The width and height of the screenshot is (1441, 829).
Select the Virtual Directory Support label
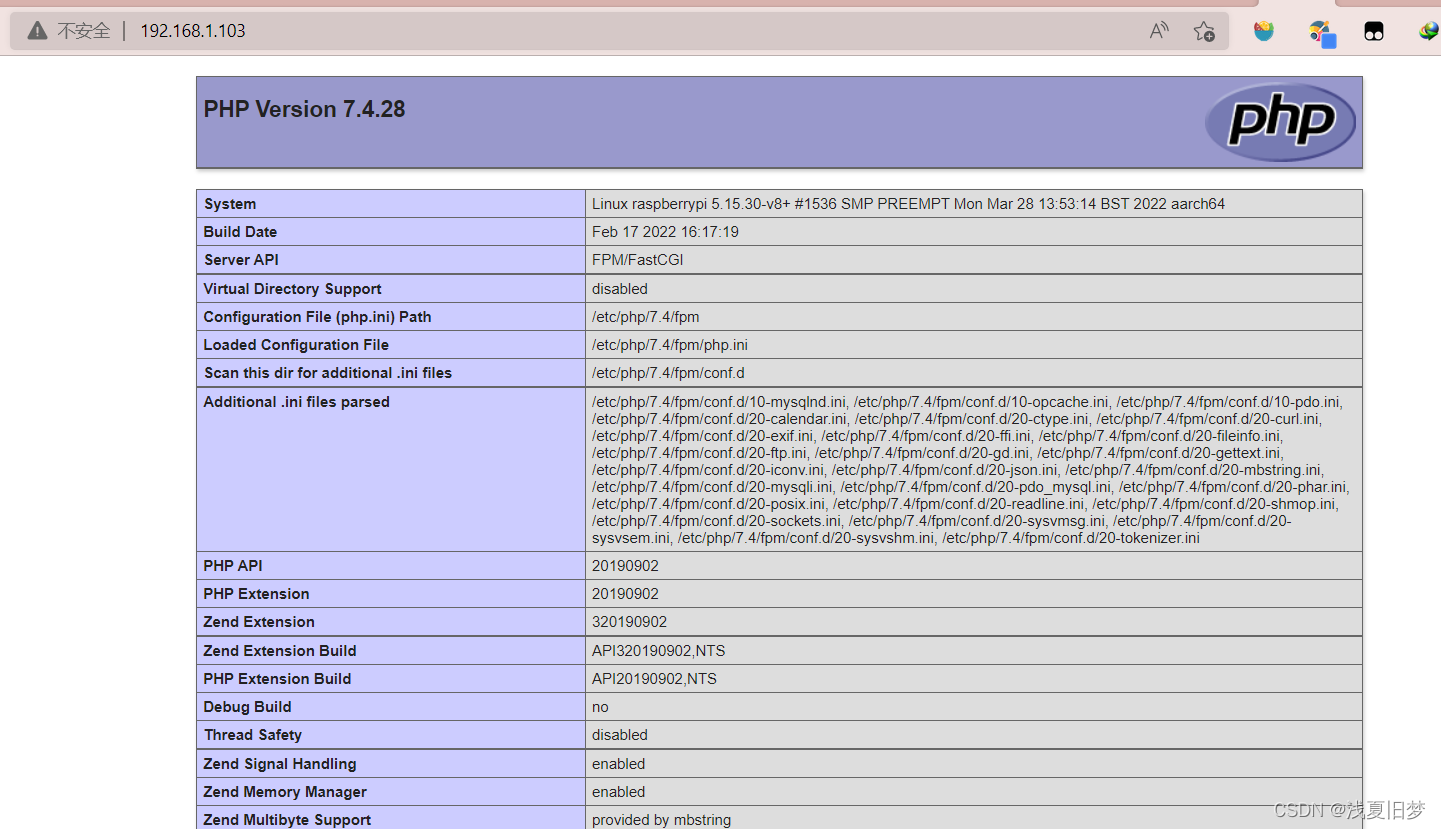click(292, 289)
